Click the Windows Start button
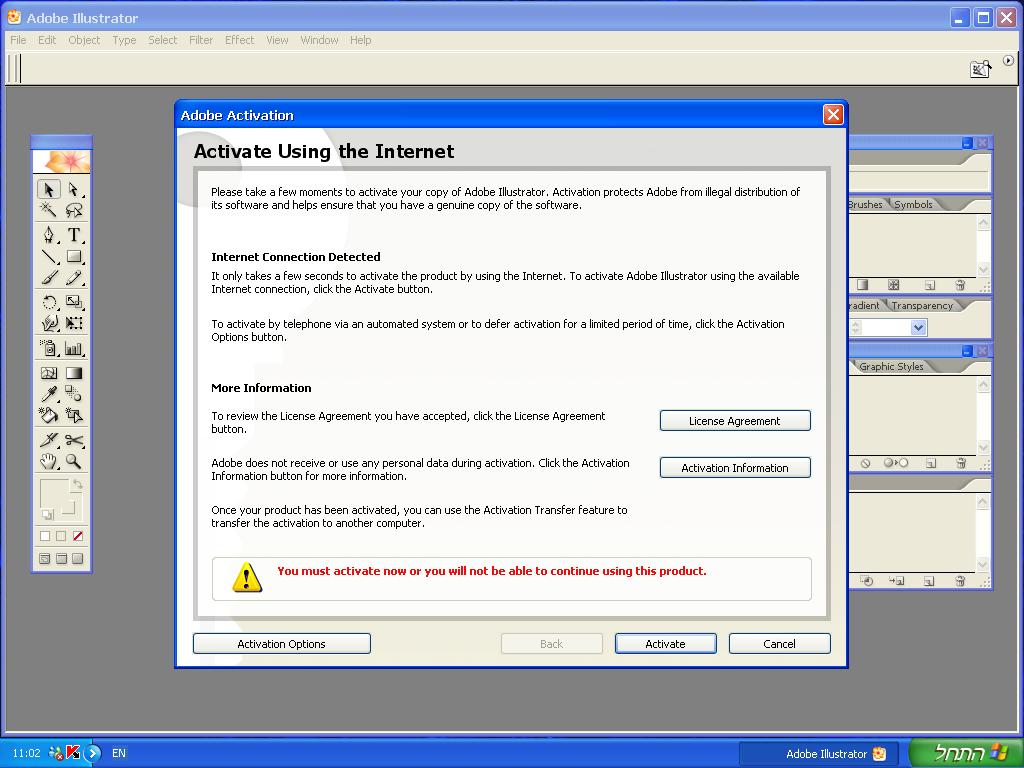 coord(965,754)
